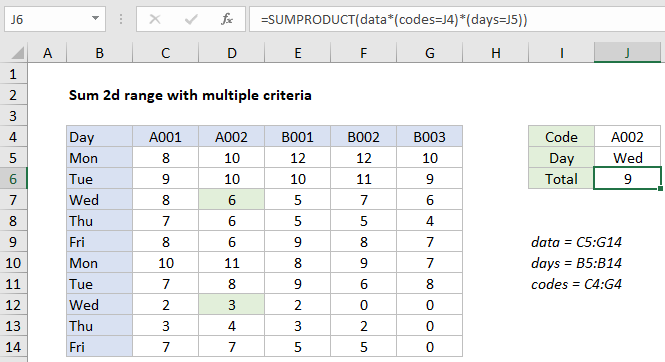
Task: Select column D header
Action: click(x=232, y=53)
